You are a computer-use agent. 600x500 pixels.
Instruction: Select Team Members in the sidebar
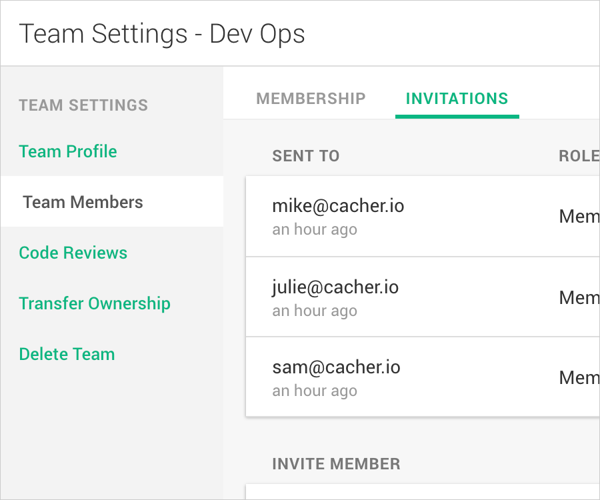(82, 202)
